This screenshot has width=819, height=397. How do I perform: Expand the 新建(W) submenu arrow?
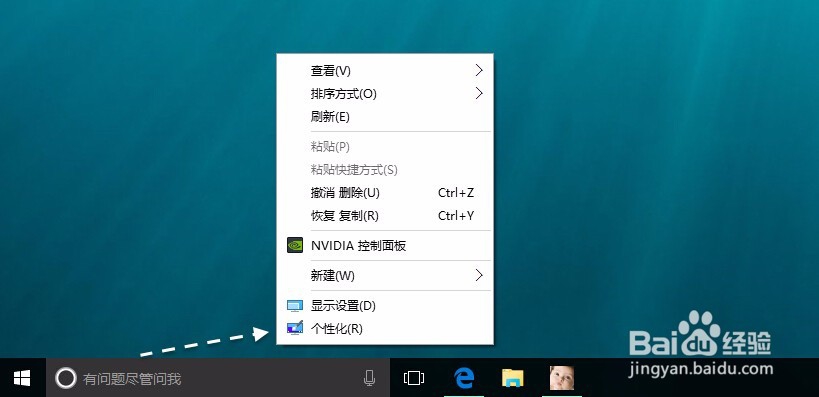[x=479, y=275]
